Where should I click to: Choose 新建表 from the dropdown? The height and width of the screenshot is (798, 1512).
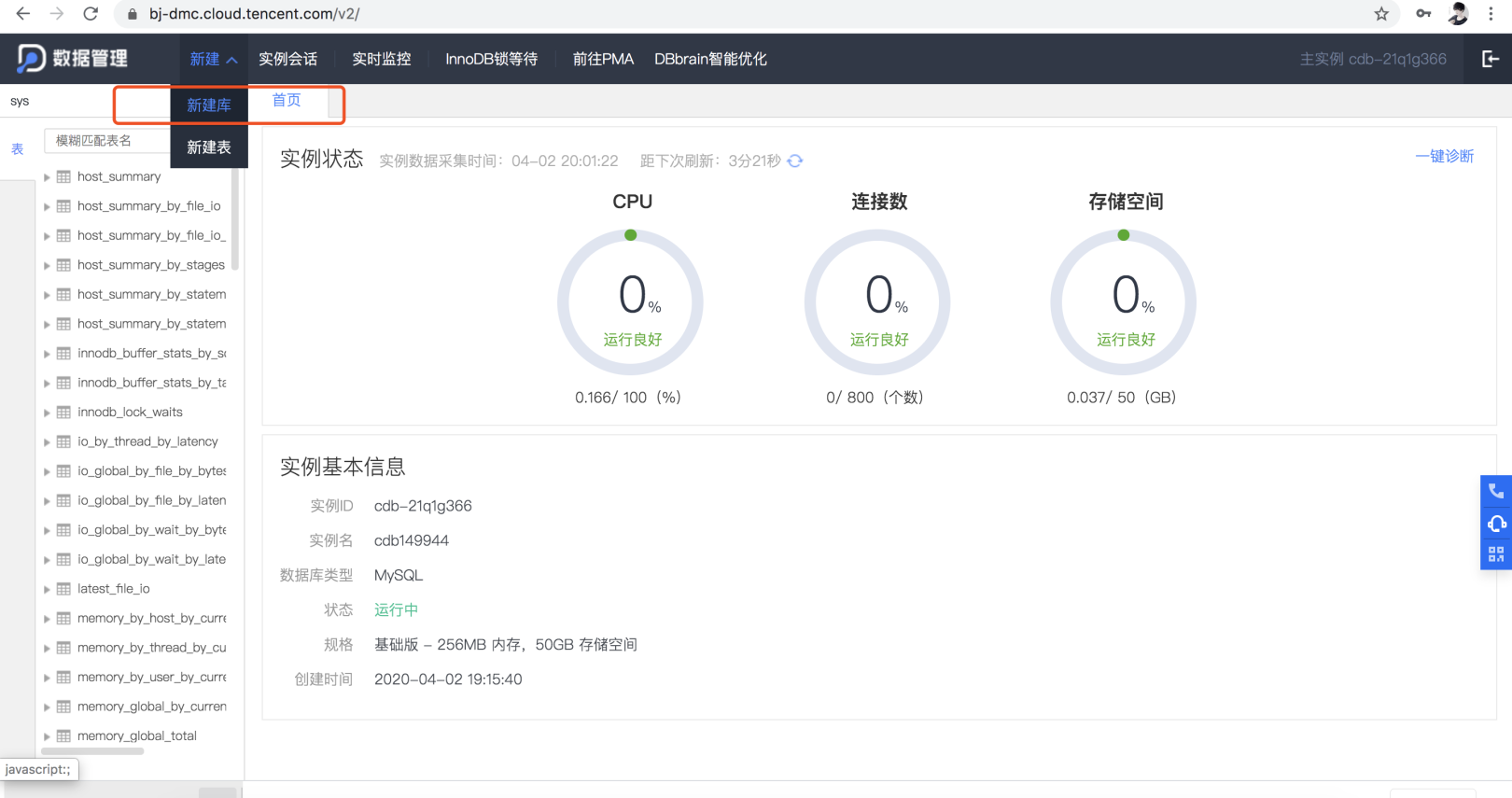(209, 147)
